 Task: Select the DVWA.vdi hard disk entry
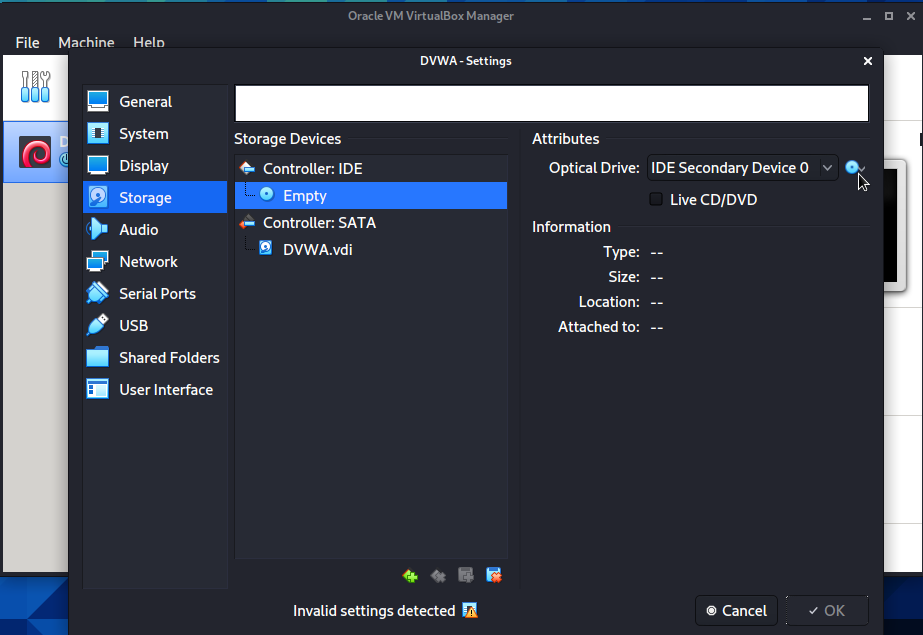tap(371, 250)
